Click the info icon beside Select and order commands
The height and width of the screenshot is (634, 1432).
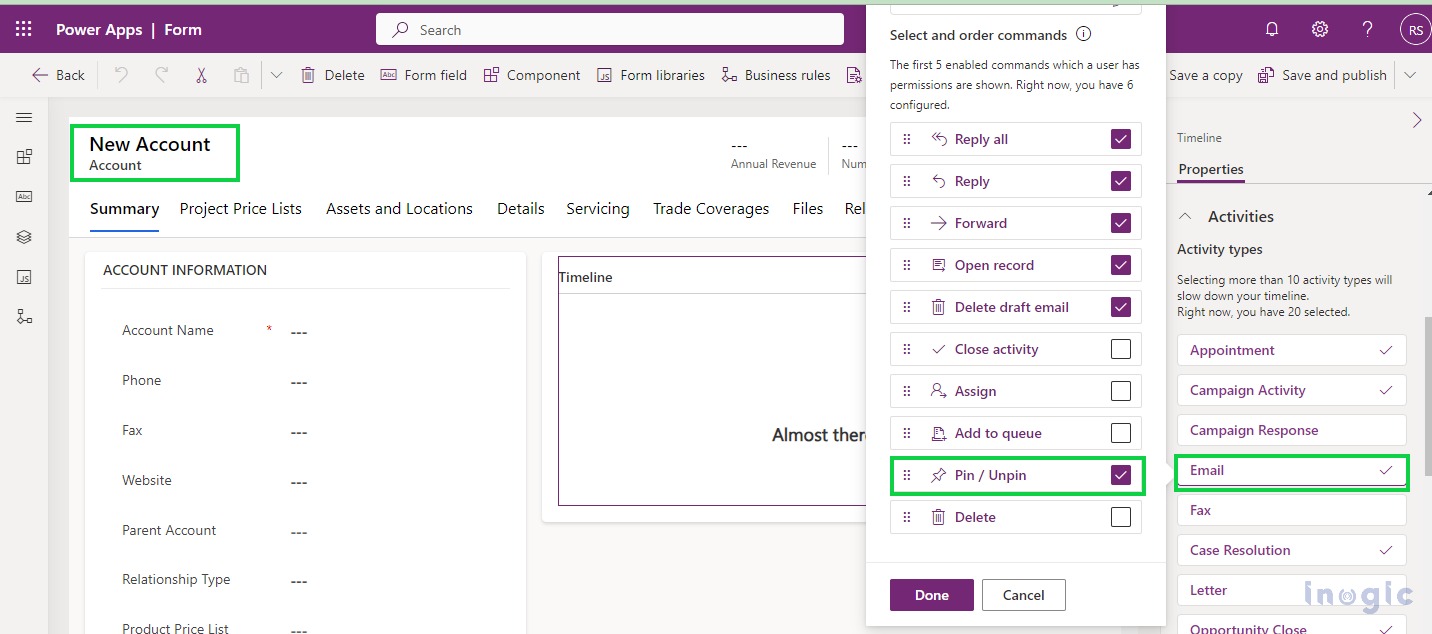click(x=1083, y=34)
